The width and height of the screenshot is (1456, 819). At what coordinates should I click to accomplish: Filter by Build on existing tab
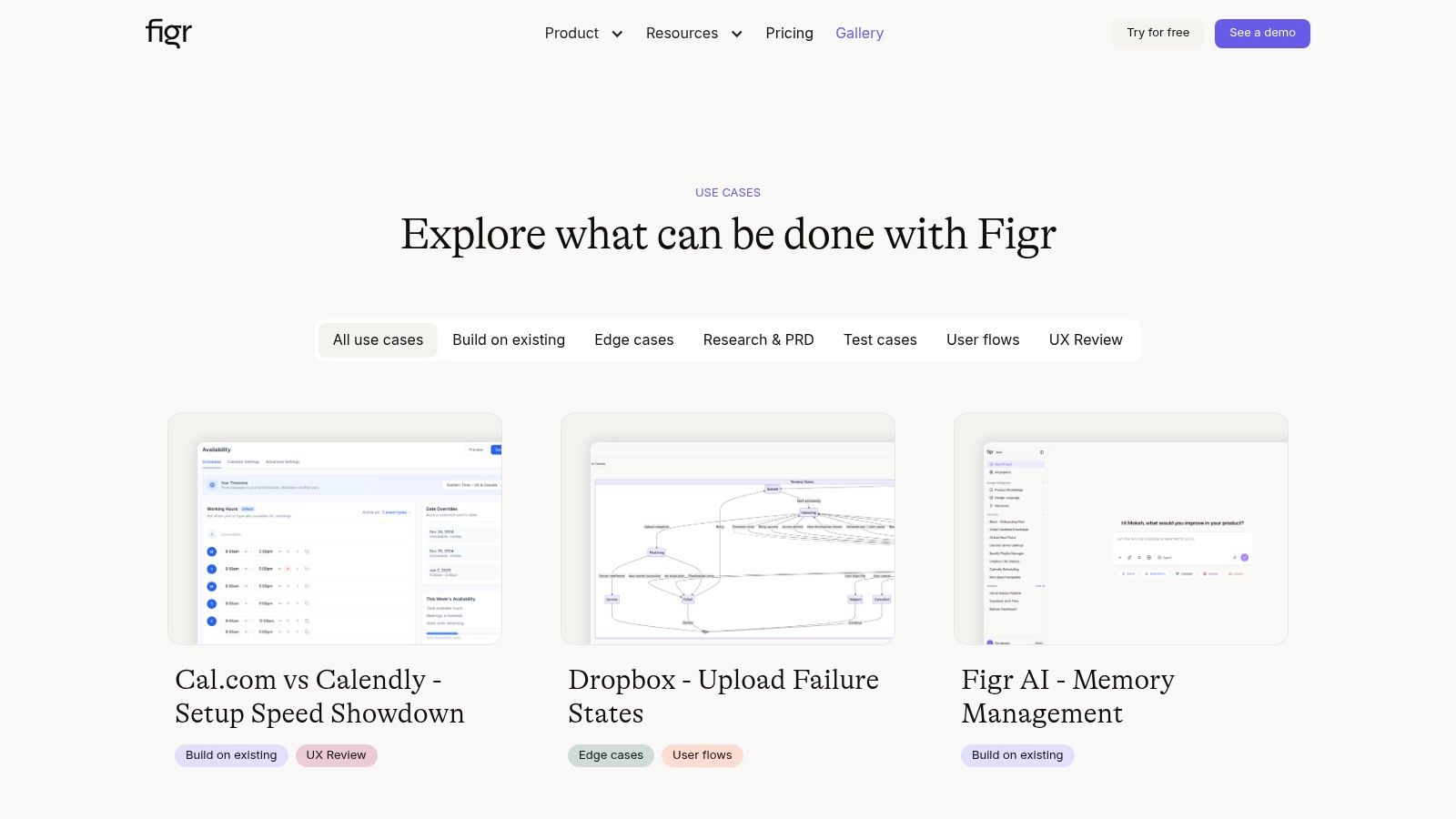[509, 340]
